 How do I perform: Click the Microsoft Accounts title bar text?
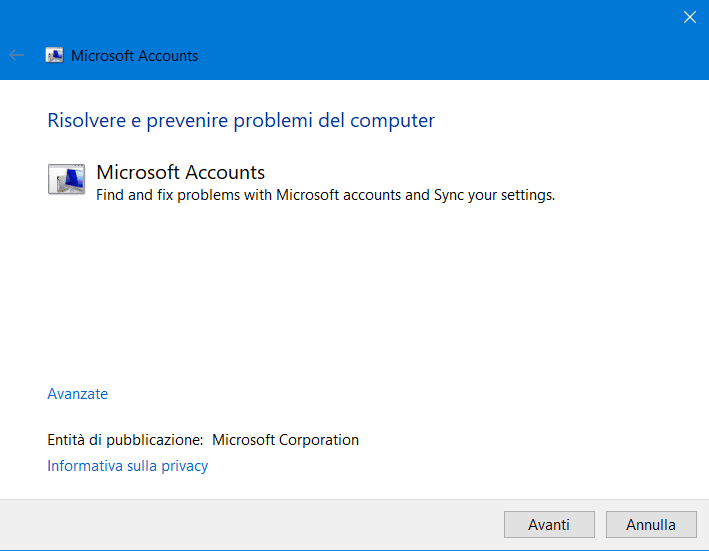134,56
